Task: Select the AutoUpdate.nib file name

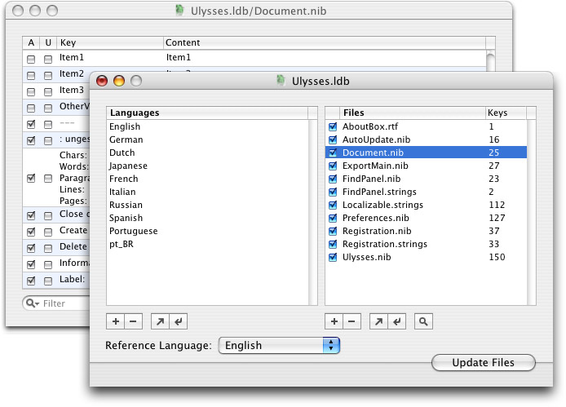Action: click(x=376, y=140)
